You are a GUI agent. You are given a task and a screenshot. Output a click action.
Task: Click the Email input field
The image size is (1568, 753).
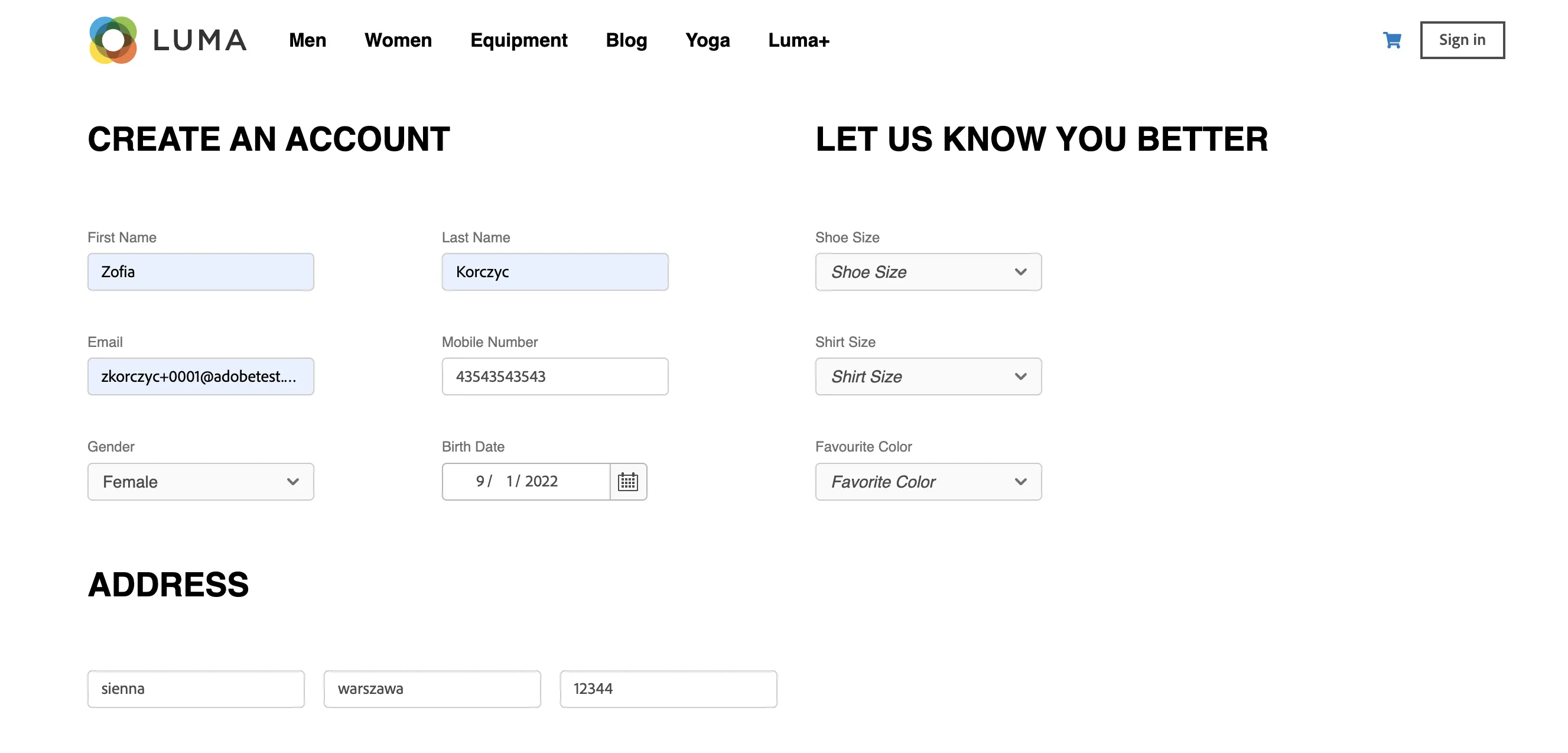point(201,377)
